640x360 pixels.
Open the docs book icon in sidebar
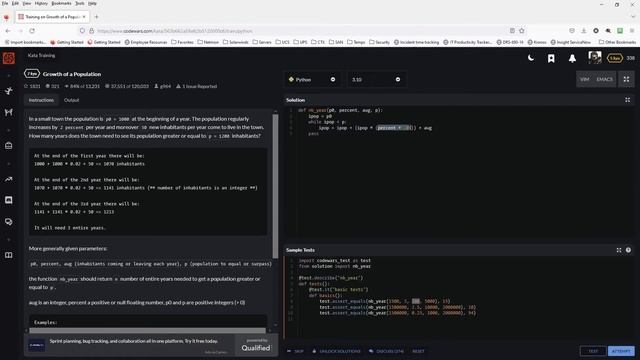tap(9, 255)
